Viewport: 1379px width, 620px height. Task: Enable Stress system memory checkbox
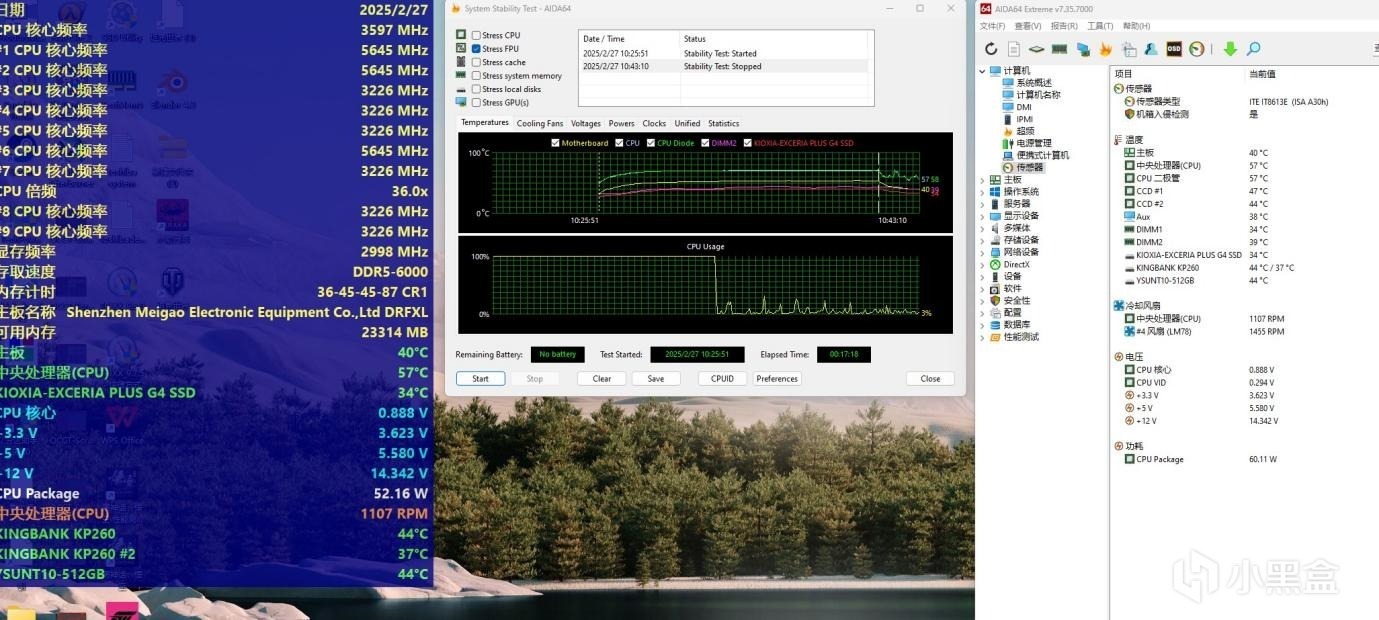(x=476, y=75)
